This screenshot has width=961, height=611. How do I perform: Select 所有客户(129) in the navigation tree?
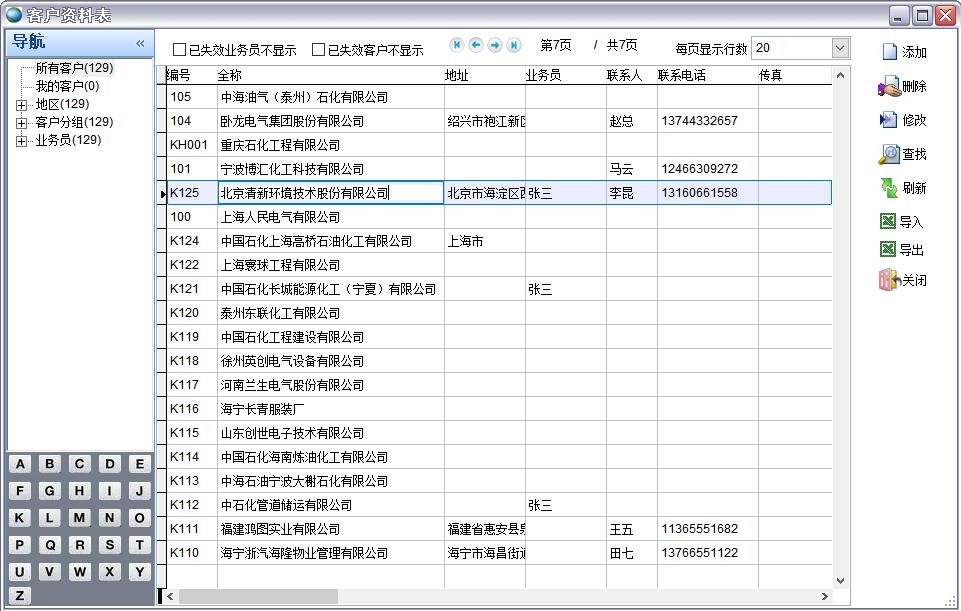tap(74, 68)
